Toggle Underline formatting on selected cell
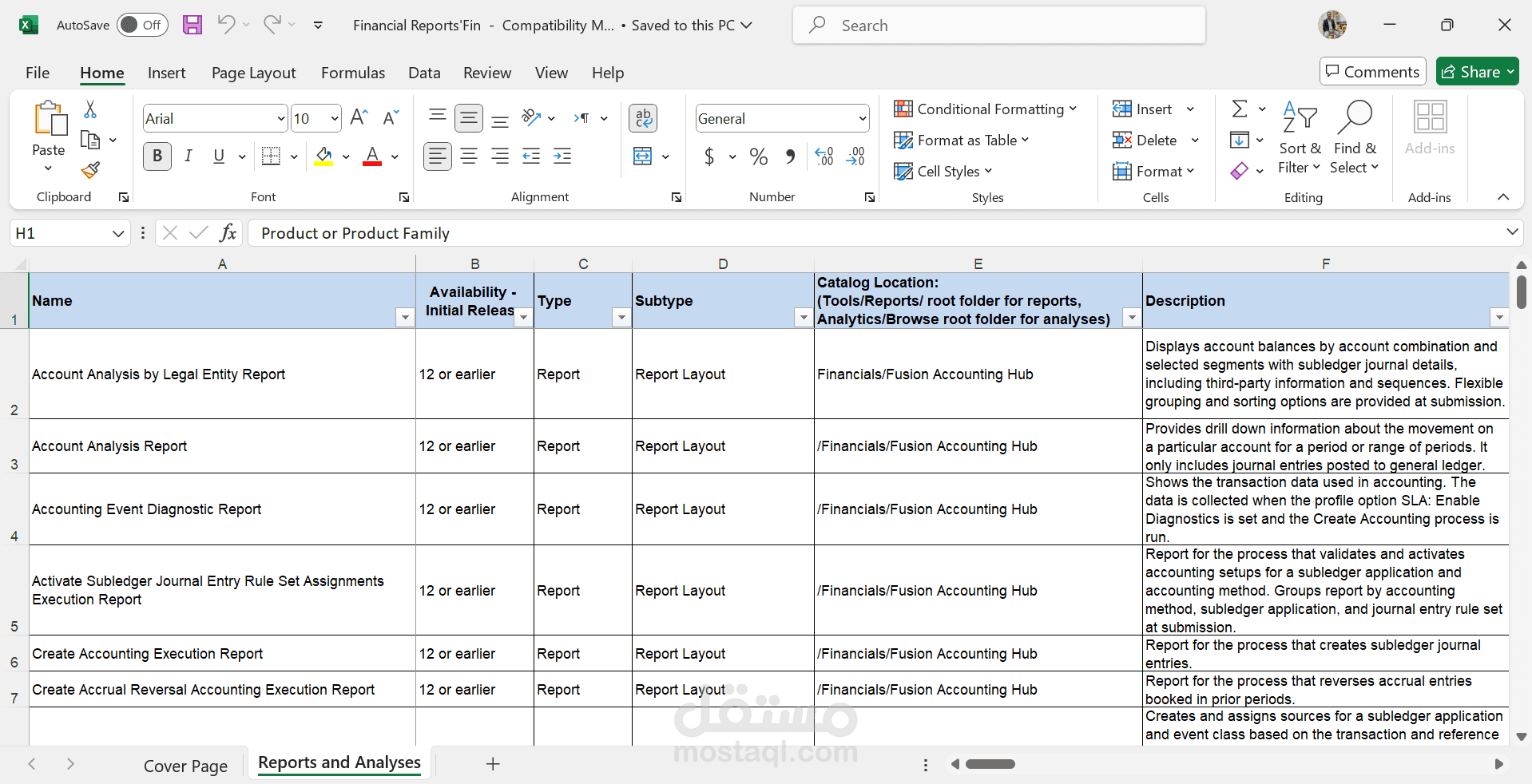This screenshot has height=784, width=1532. pos(217,156)
